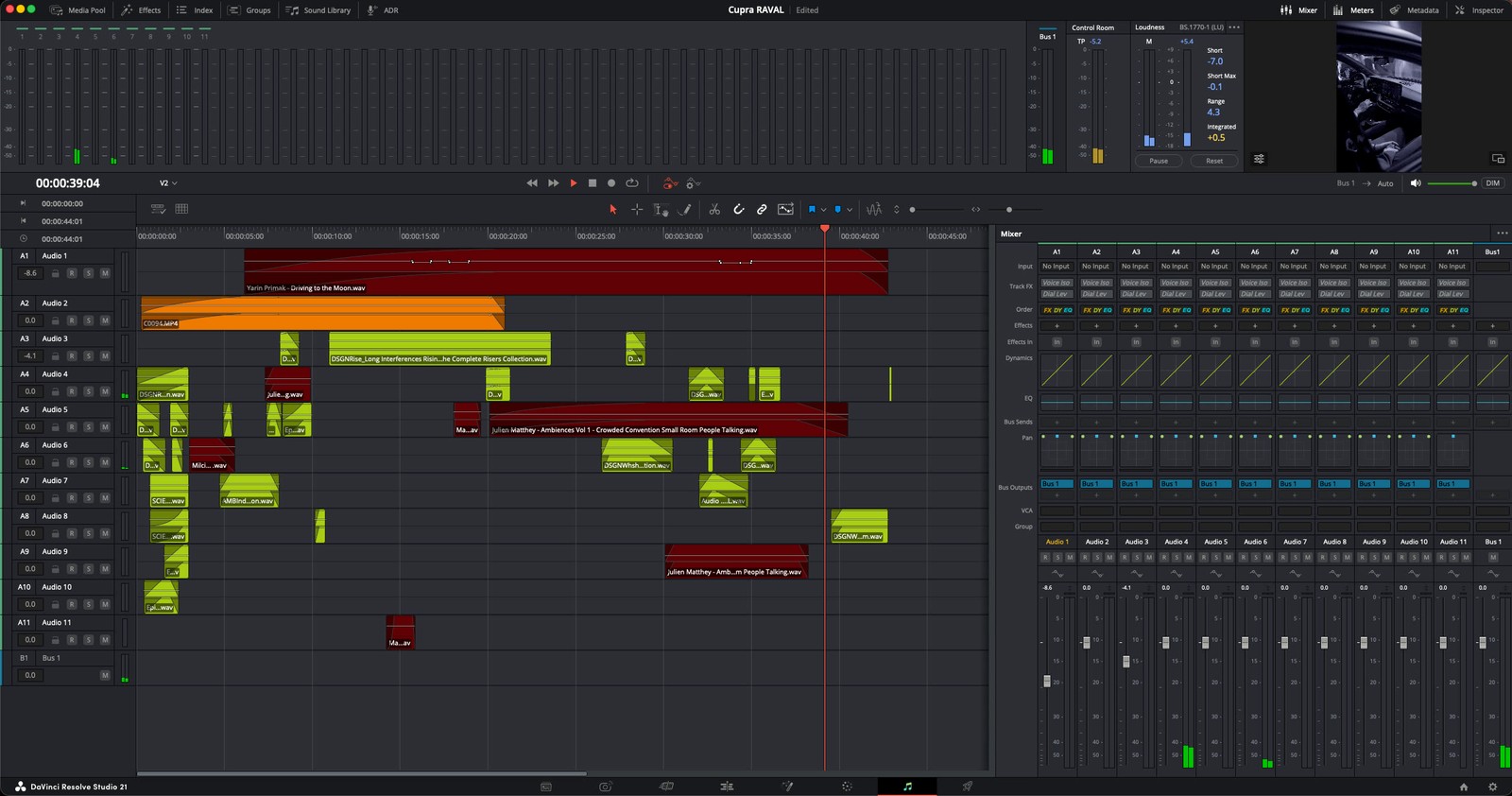Viewport: 1512px width, 796px height.
Task: Stop playback with the square stop button
Action: (593, 183)
